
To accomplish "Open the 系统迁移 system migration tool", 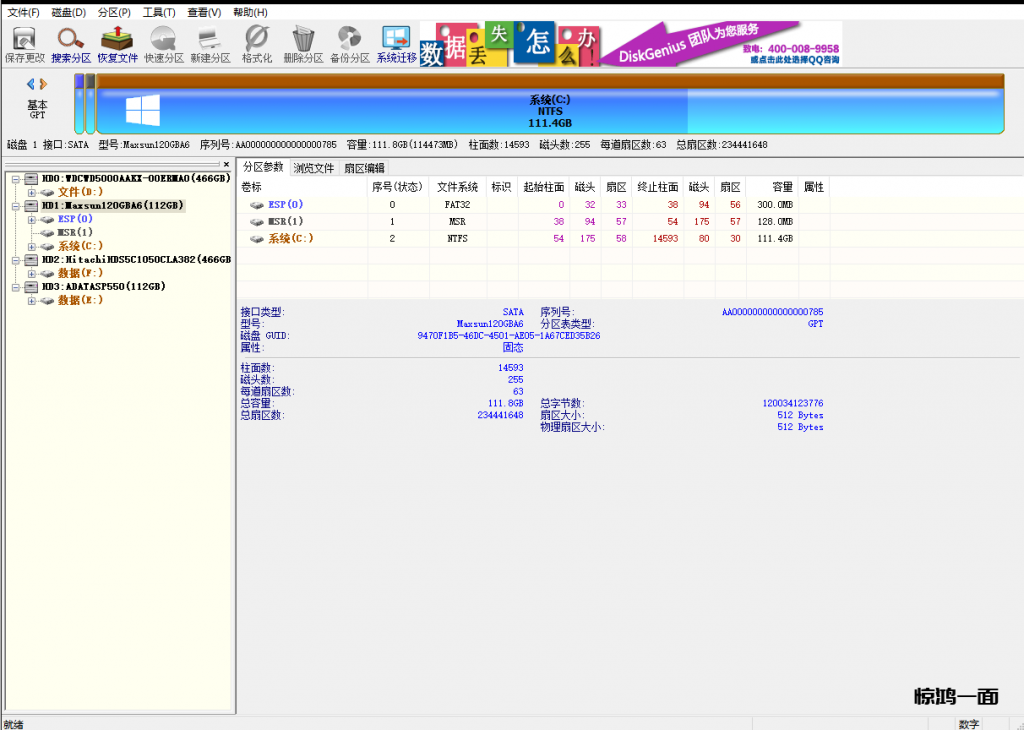I will tap(396, 45).
